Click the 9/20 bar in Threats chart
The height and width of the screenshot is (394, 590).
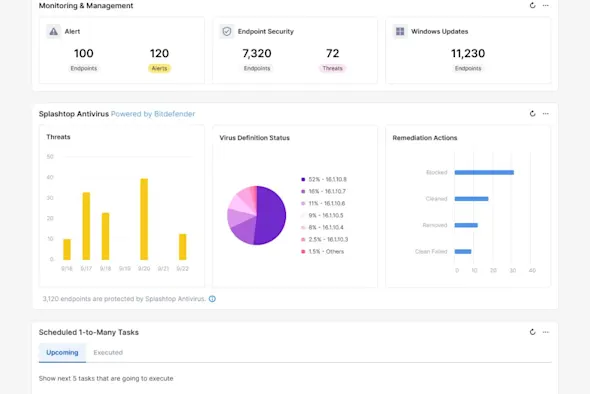144,219
